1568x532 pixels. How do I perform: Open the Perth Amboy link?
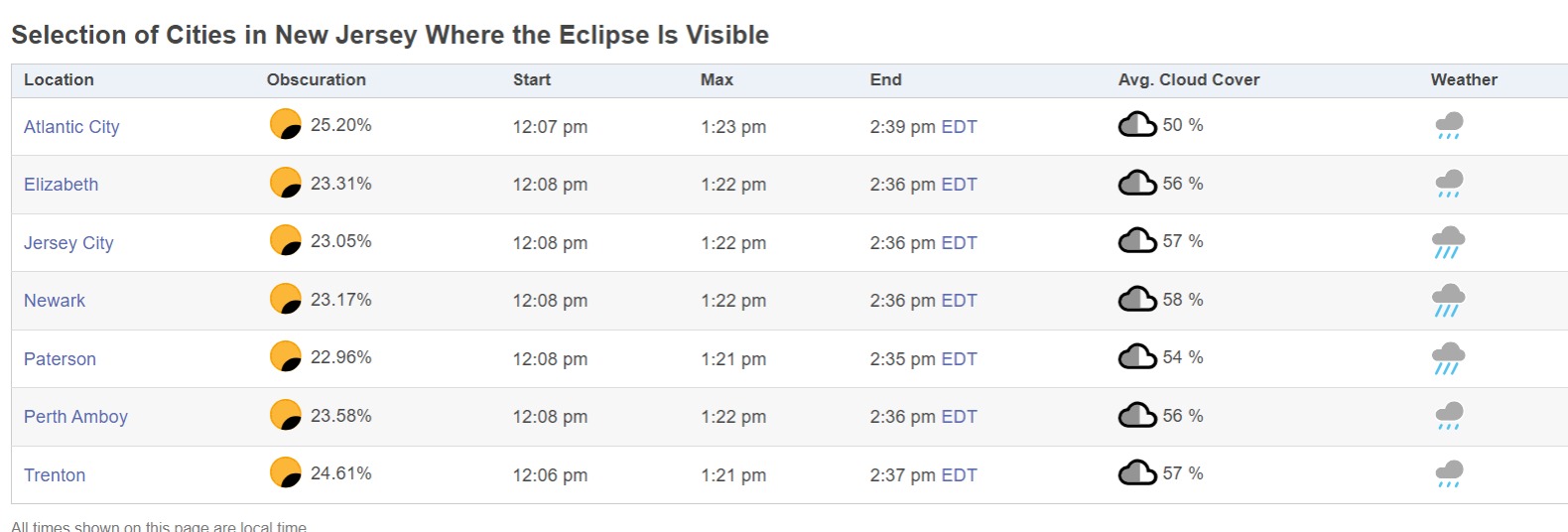(x=75, y=417)
